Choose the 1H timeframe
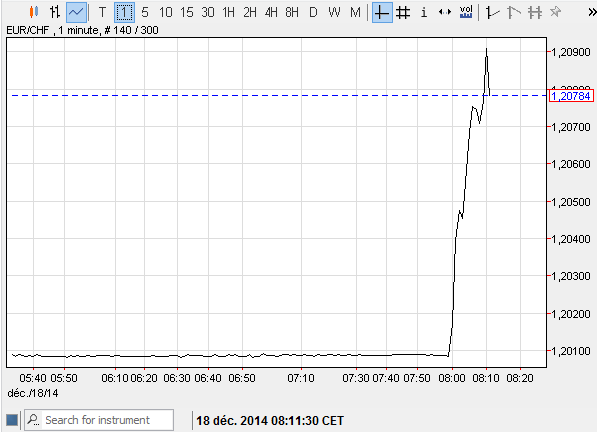597x432 pixels. click(229, 13)
